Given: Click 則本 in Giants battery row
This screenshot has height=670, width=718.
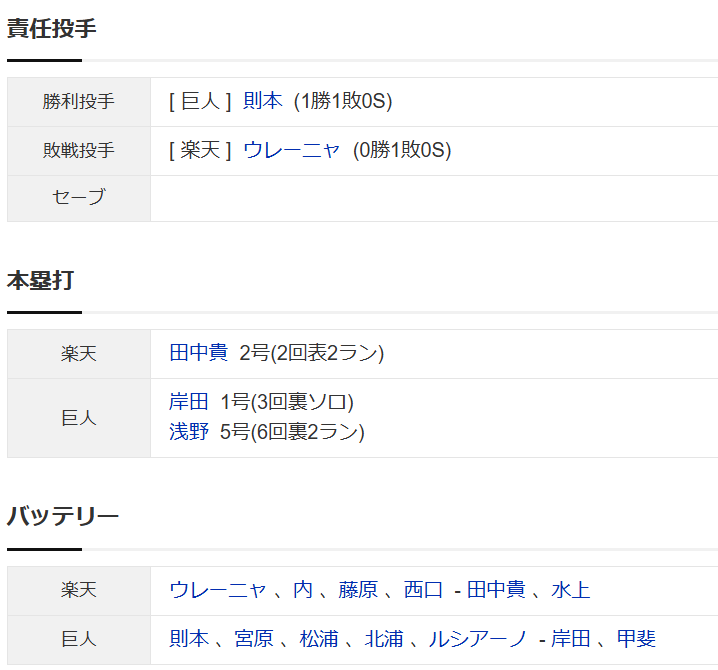Looking at the screenshot, I should [x=189, y=638].
